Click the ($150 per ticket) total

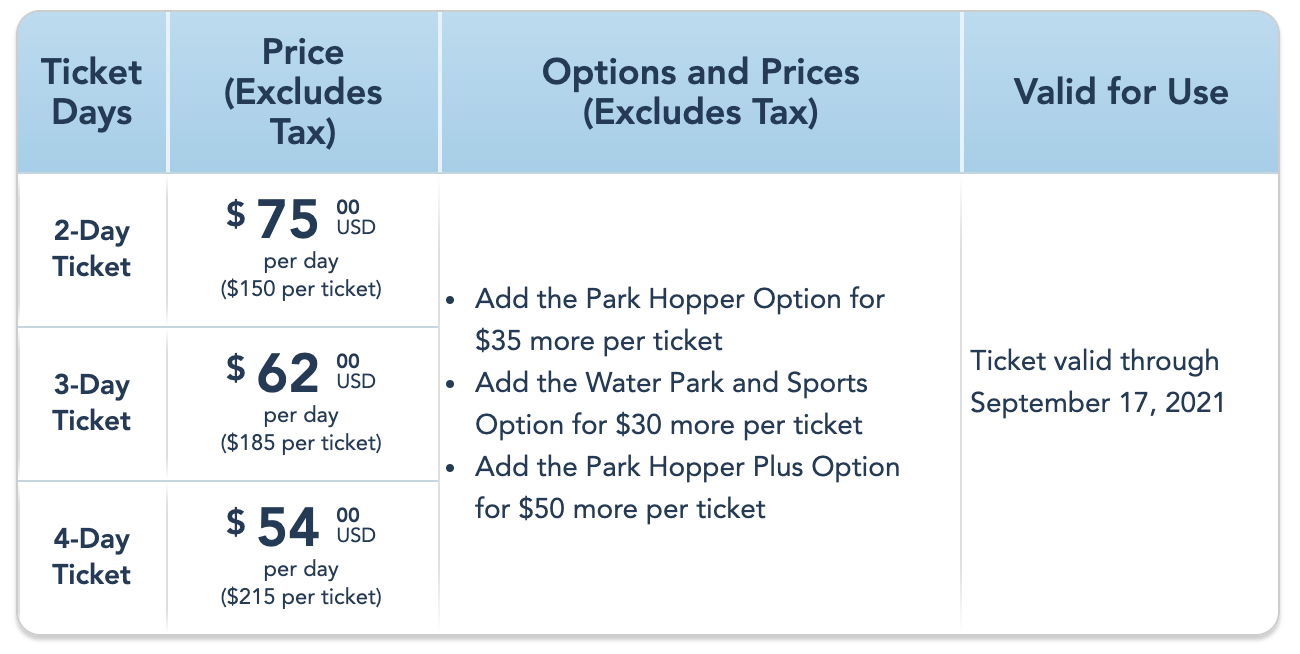[x=301, y=290]
